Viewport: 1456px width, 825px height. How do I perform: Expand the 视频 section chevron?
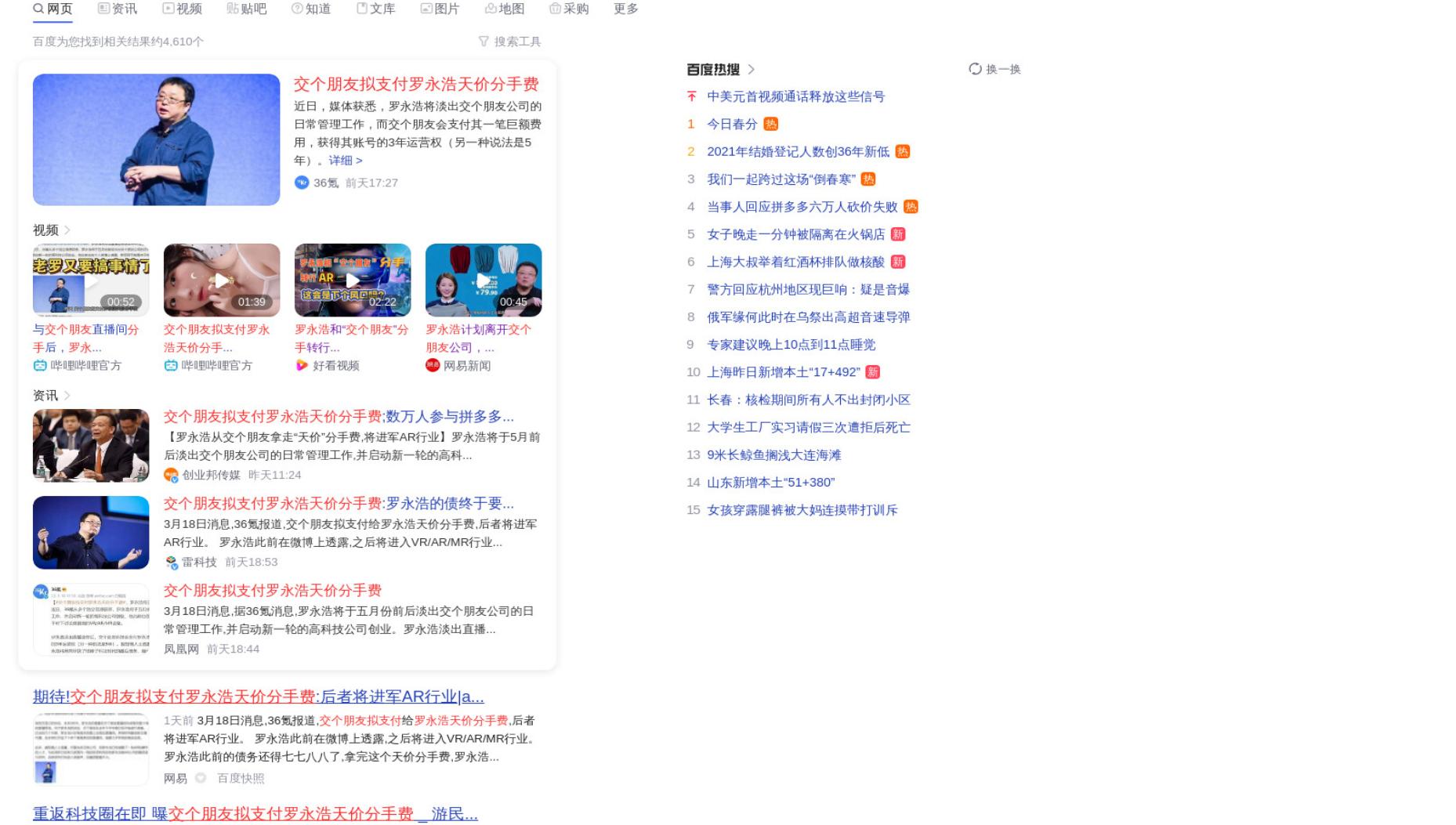pos(67,230)
